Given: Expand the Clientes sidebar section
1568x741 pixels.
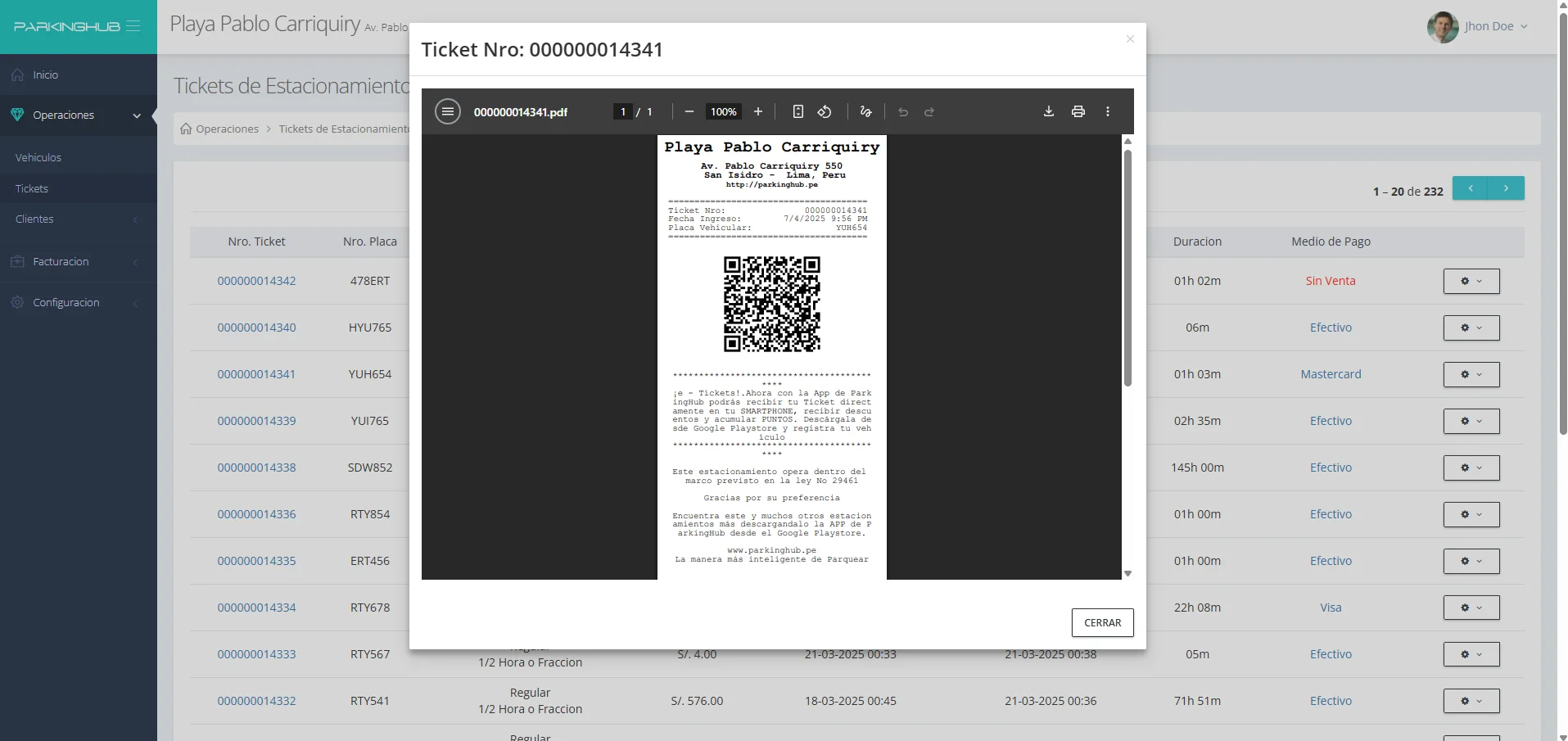Looking at the screenshot, I should tap(78, 219).
